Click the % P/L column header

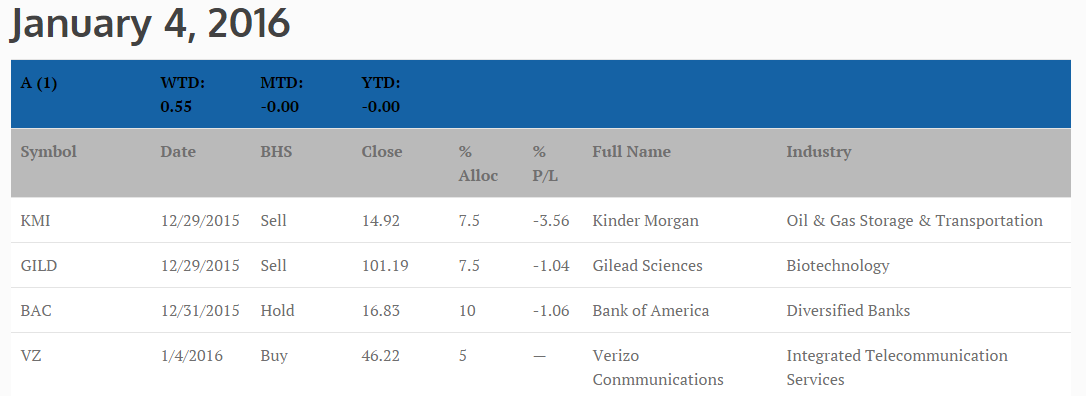tap(545, 163)
